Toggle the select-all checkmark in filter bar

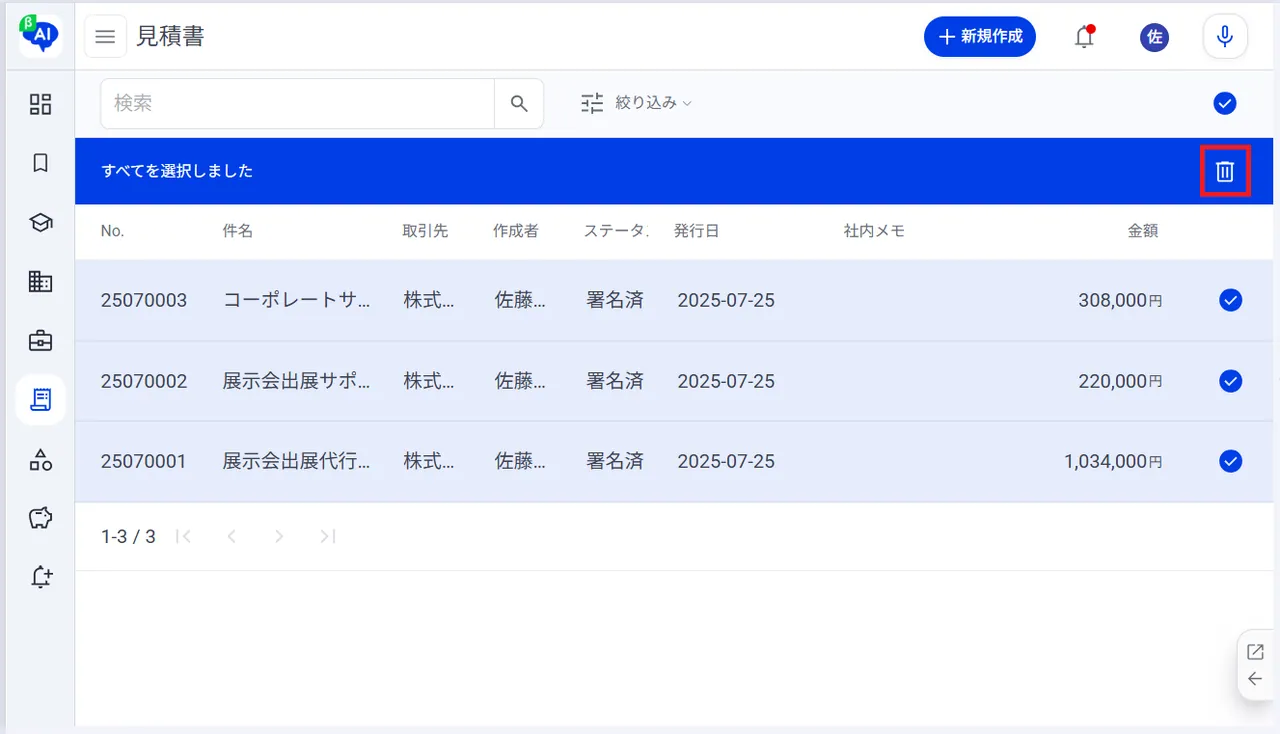pos(1225,103)
